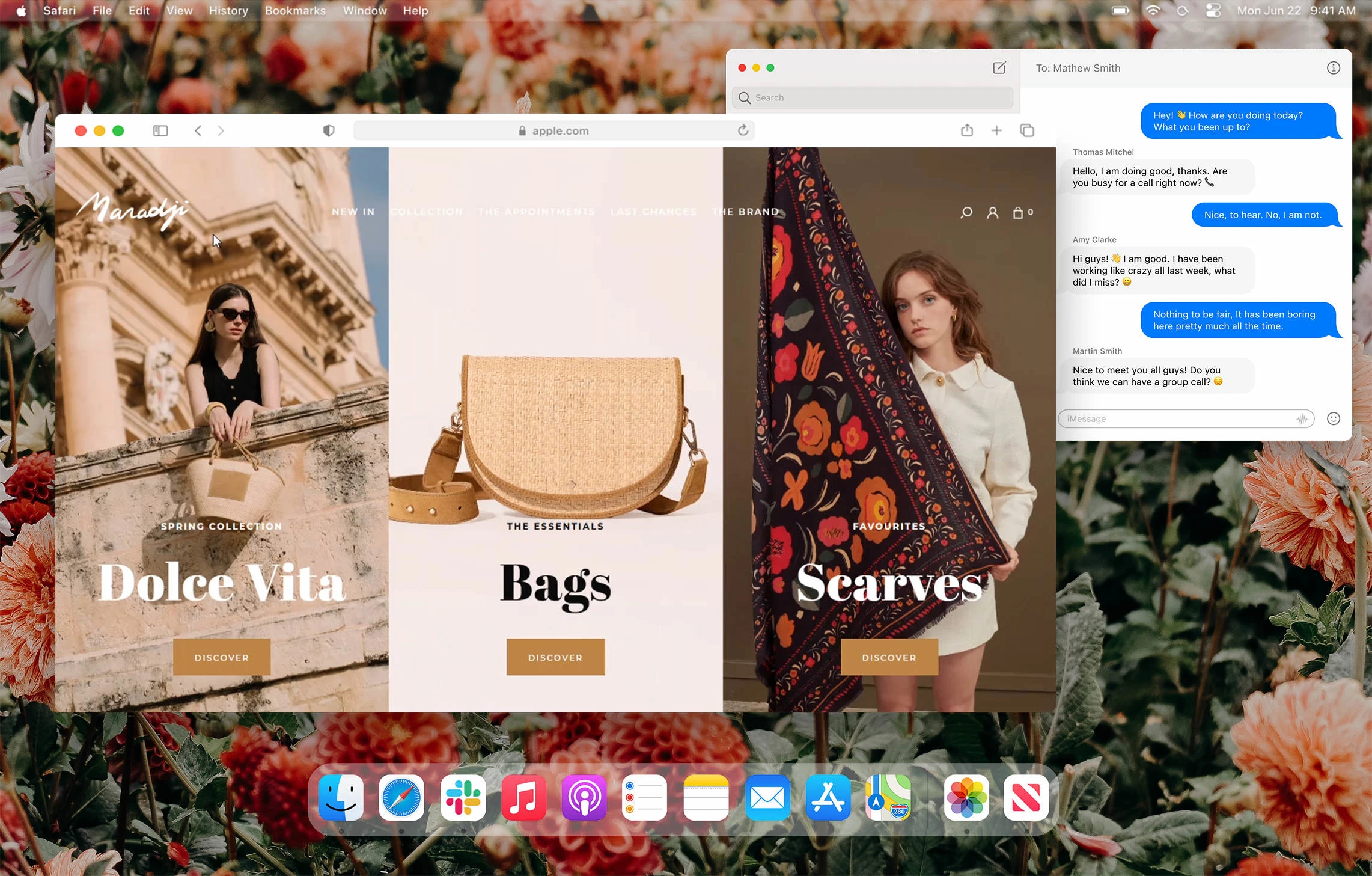Open Slack from the dock
The image size is (1372, 876).
coord(463,798)
